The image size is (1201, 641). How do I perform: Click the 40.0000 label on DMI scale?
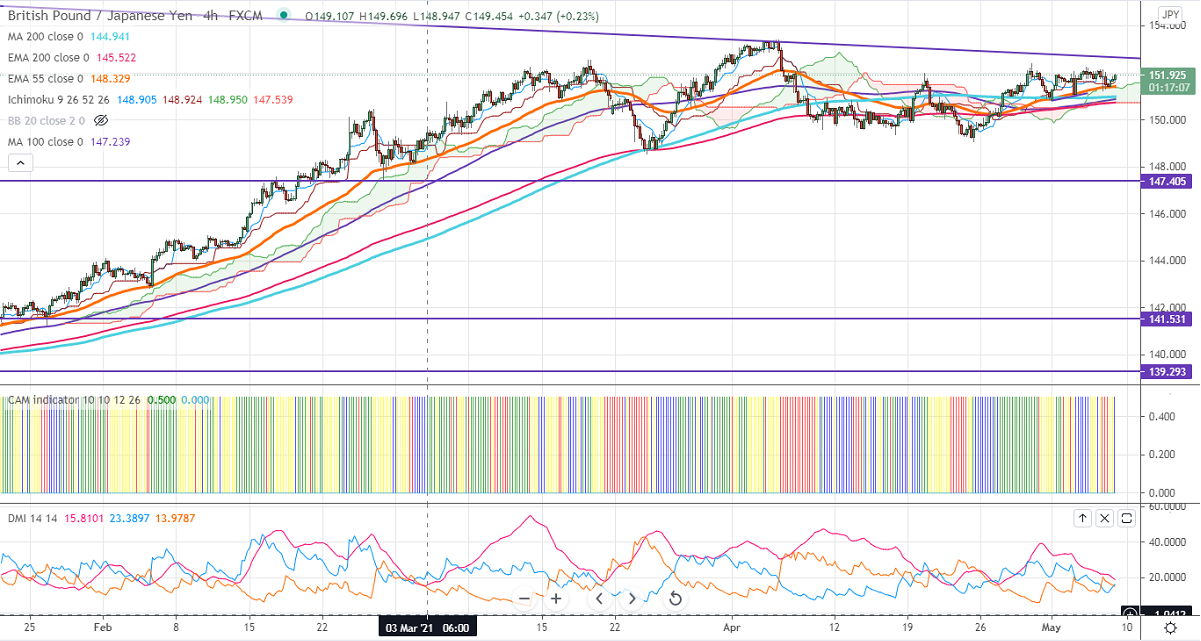click(x=1169, y=543)
